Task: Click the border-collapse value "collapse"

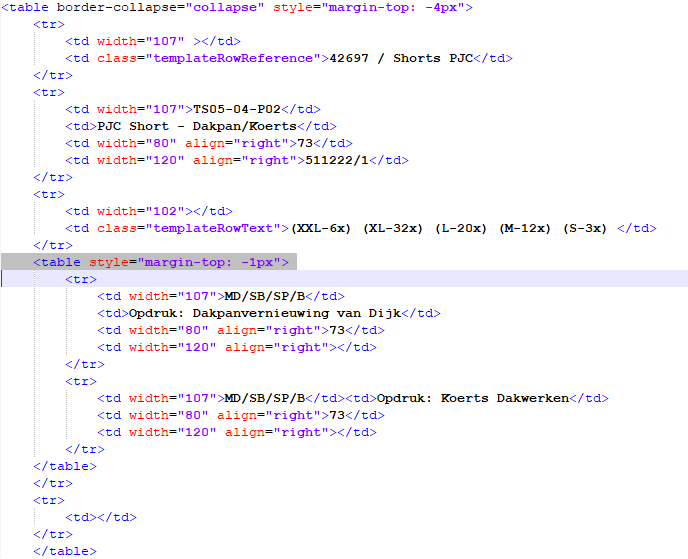Action: (225, 7)
